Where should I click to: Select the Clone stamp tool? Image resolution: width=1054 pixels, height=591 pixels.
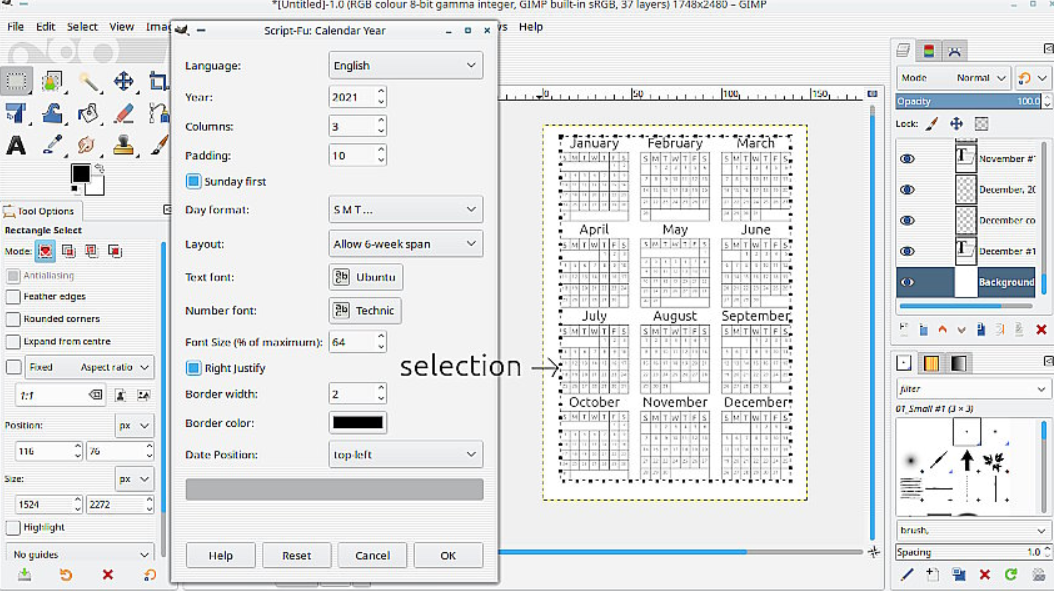pos(122,147)
